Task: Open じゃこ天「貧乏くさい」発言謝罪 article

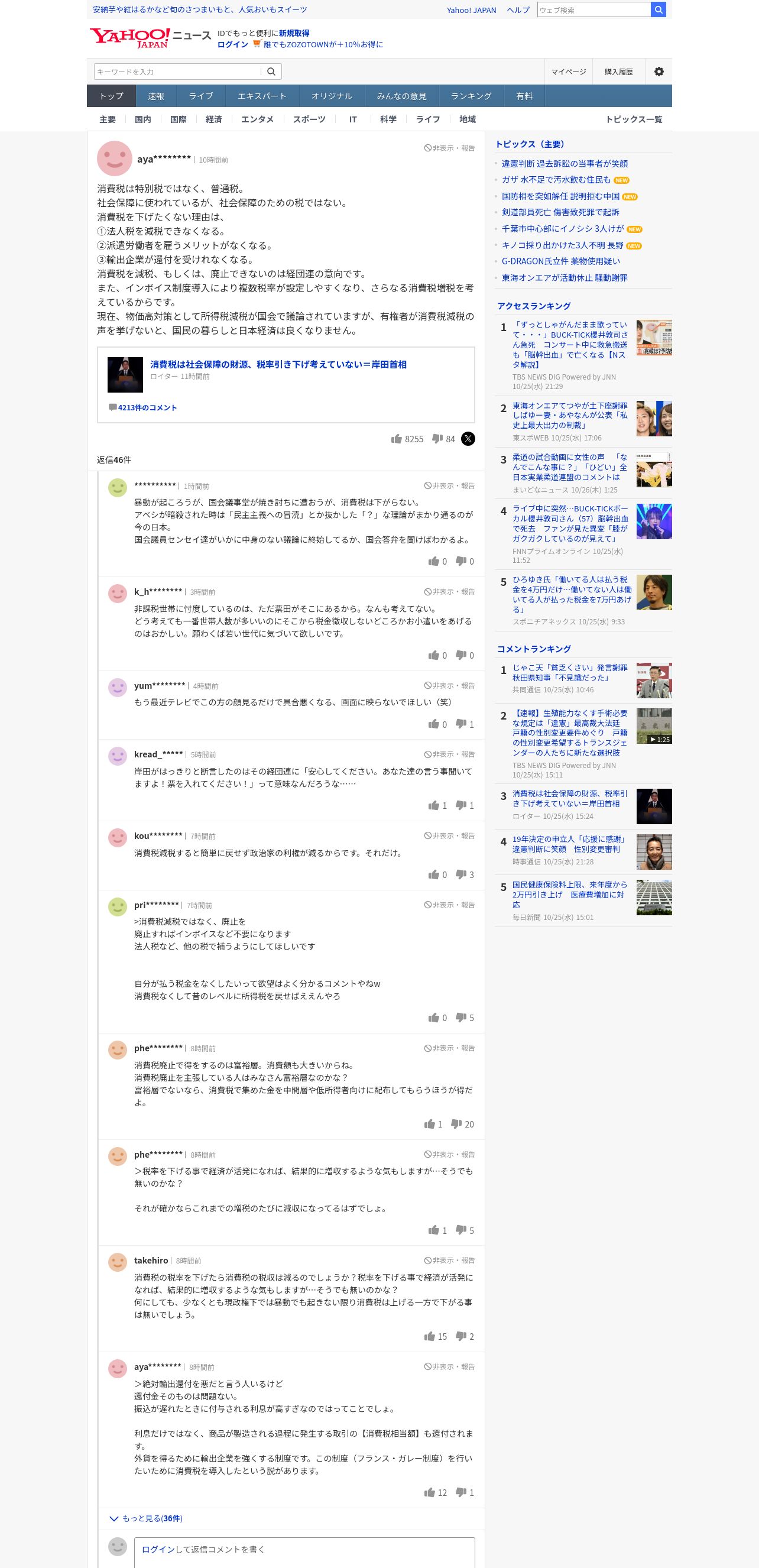Action: coord(570,673)
